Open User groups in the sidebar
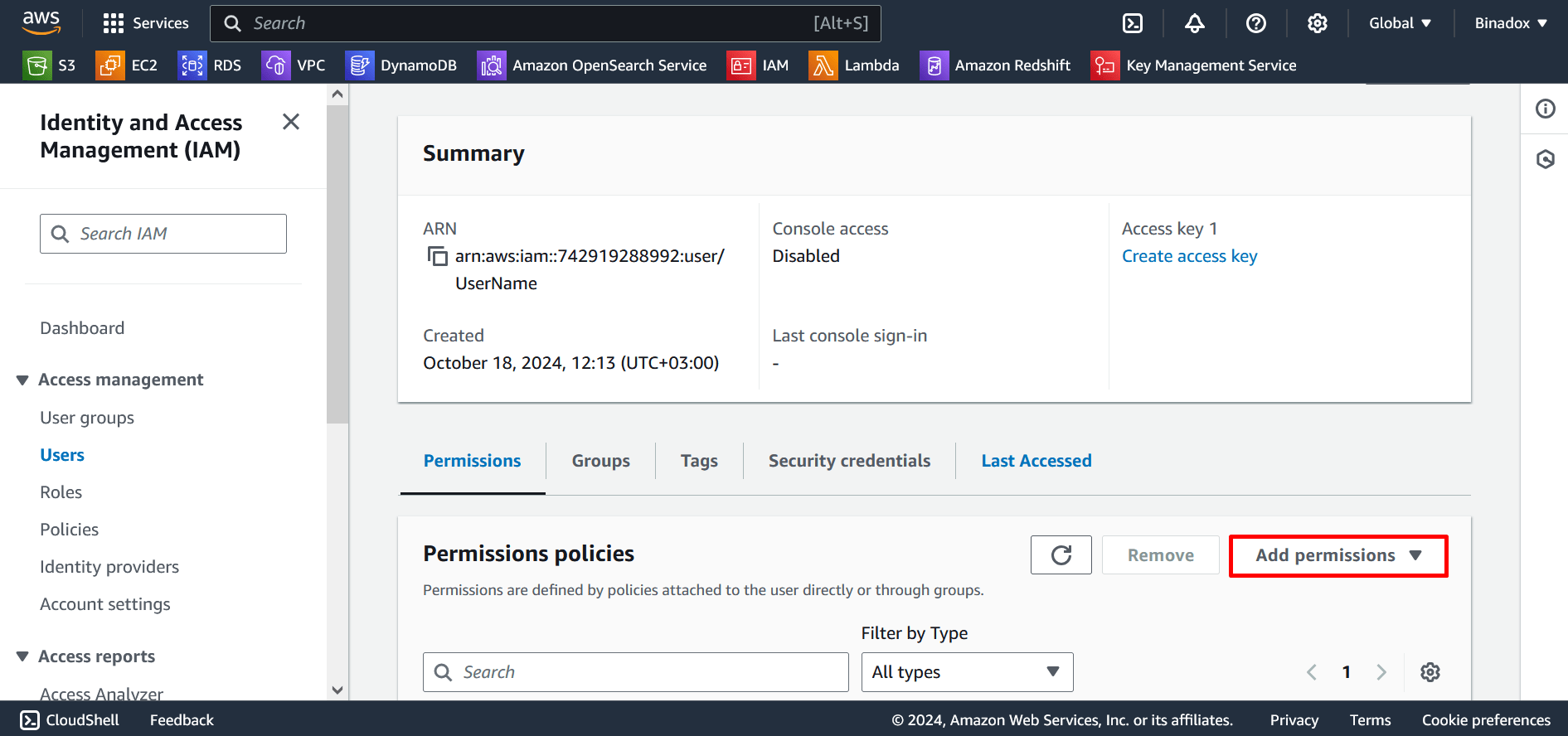Image resolution: width=1568 pixels, height=736 pixels. (87, 418)
